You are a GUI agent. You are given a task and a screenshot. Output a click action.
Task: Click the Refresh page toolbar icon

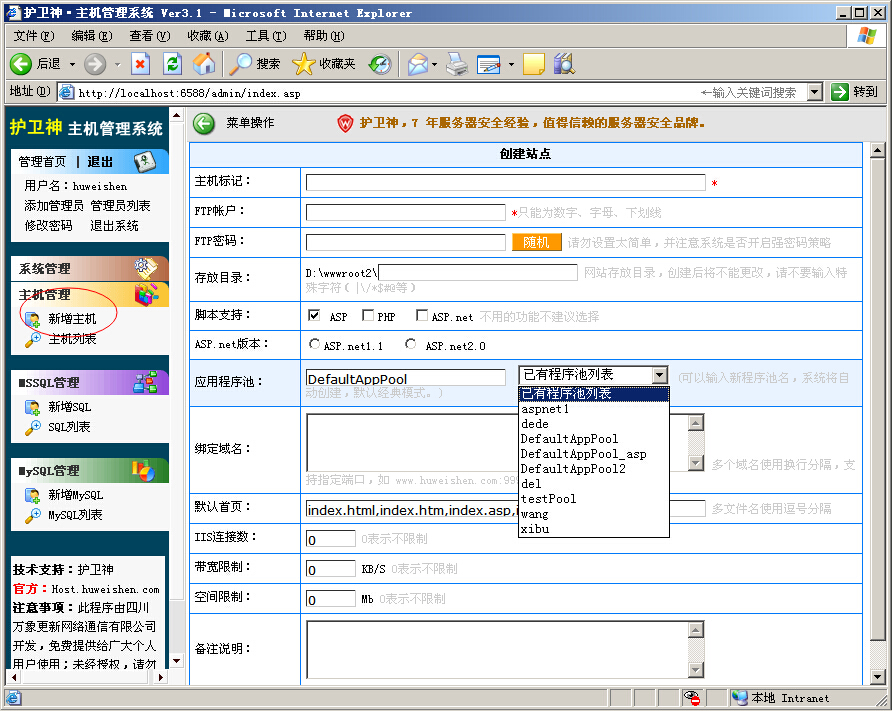(x=172, y=64)
